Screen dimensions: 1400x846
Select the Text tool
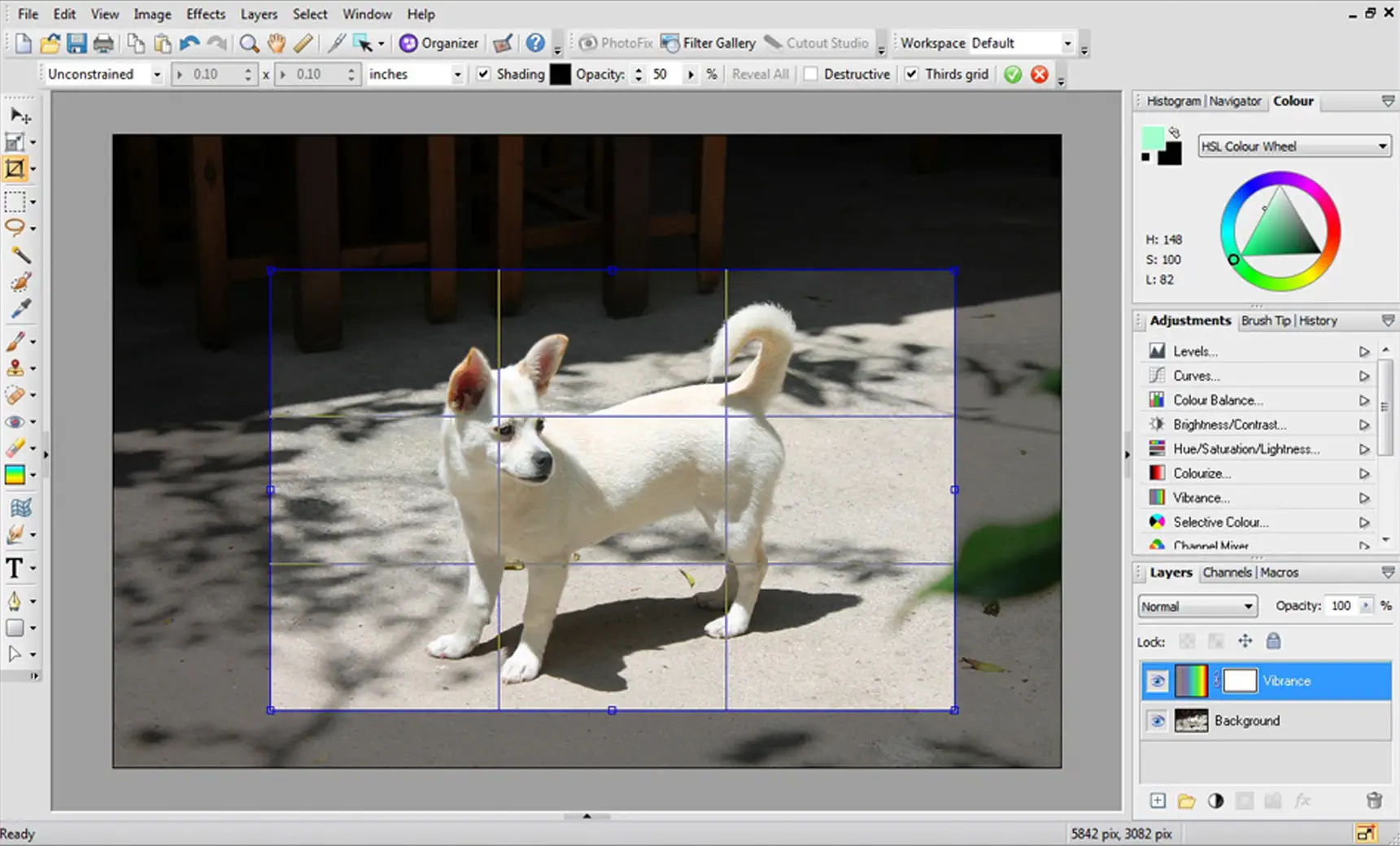(15, 568)
